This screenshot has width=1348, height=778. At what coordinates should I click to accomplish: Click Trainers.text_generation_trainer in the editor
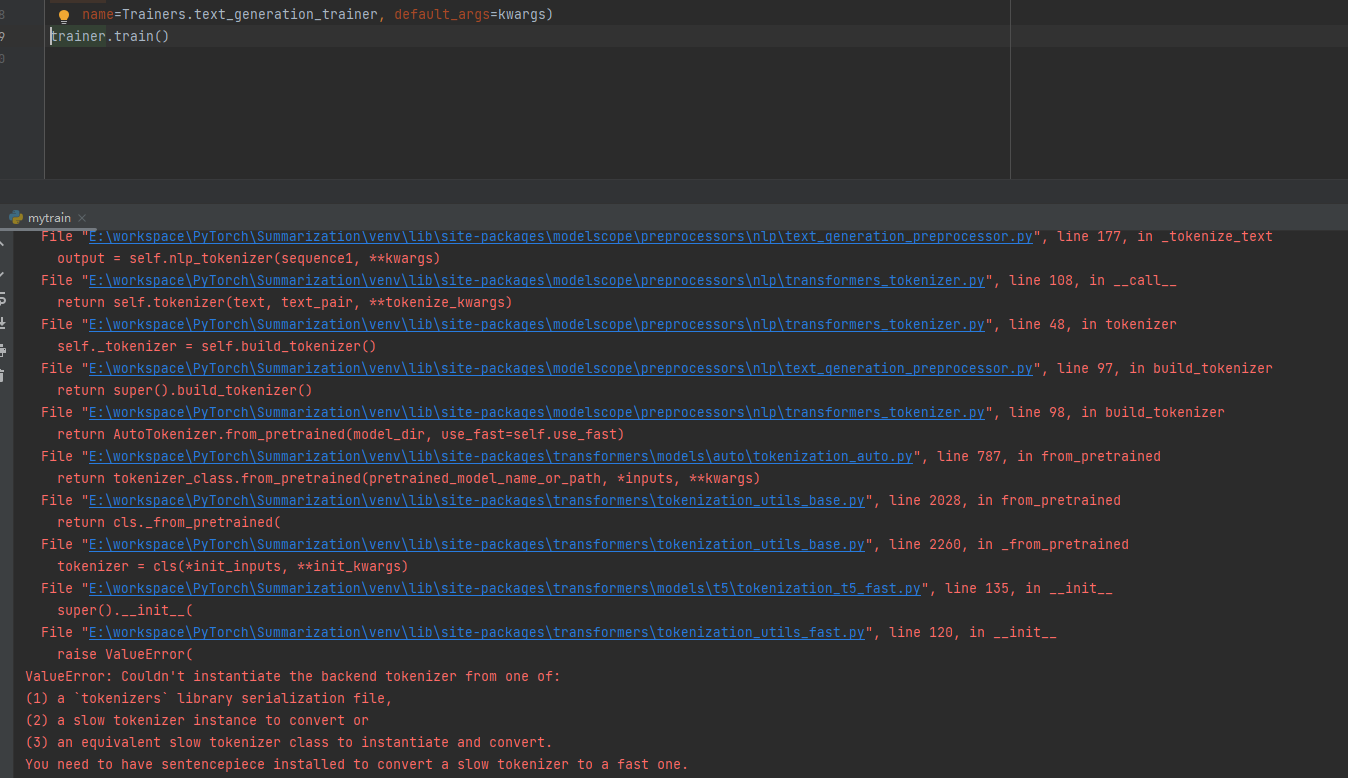pos(250,15)
